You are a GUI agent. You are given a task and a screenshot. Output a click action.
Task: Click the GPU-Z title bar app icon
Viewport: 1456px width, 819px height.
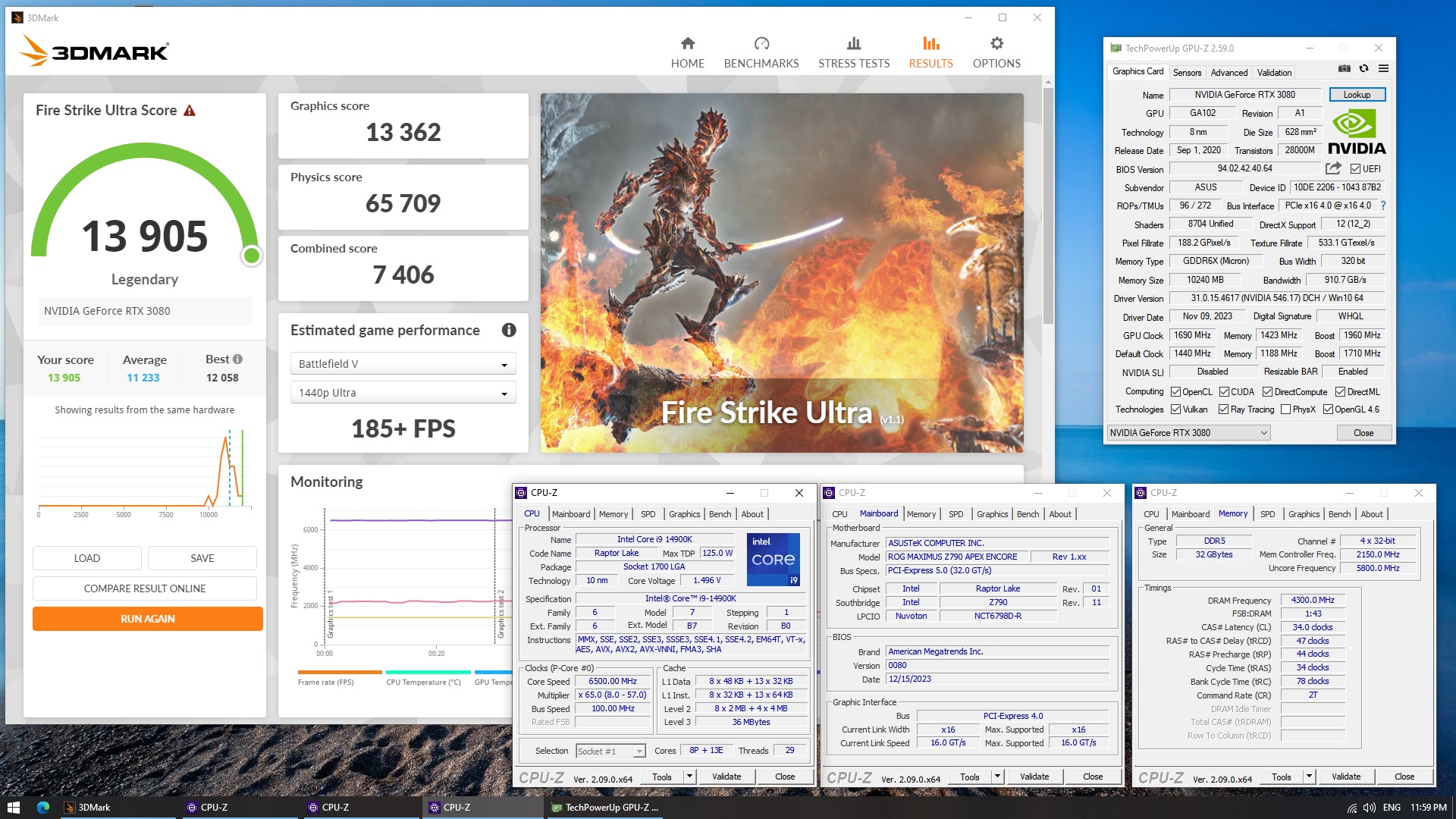[x=1116, y=48]
